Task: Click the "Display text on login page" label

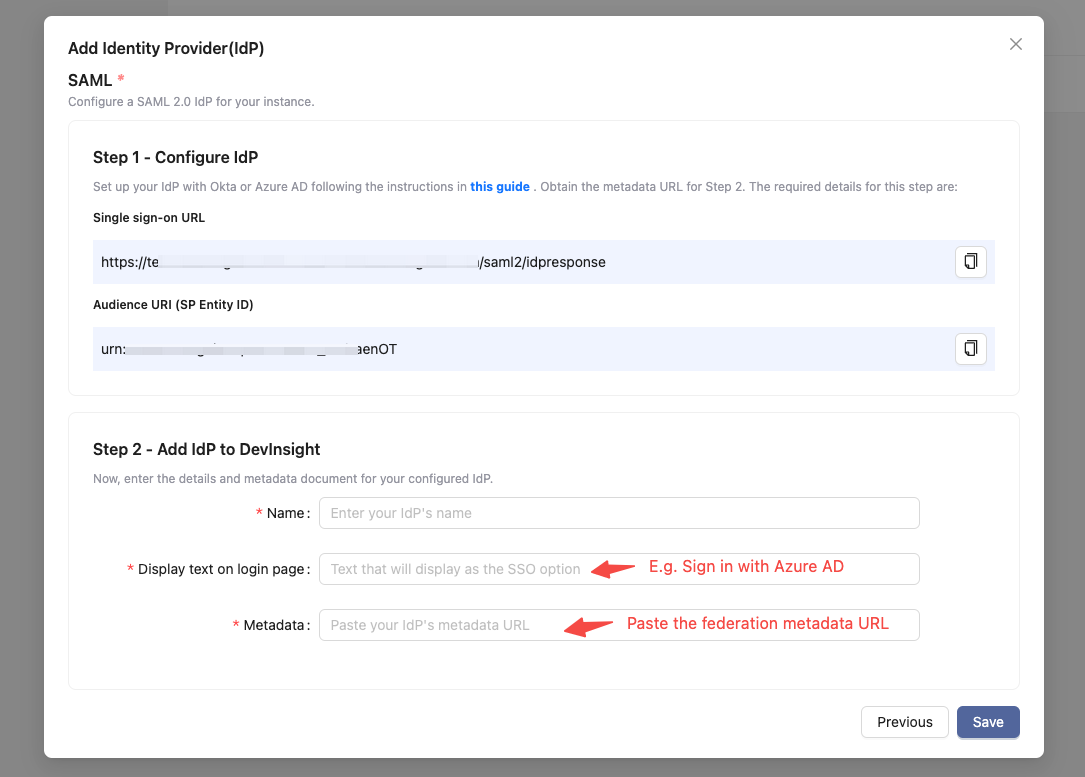Action: pos(220,569)
